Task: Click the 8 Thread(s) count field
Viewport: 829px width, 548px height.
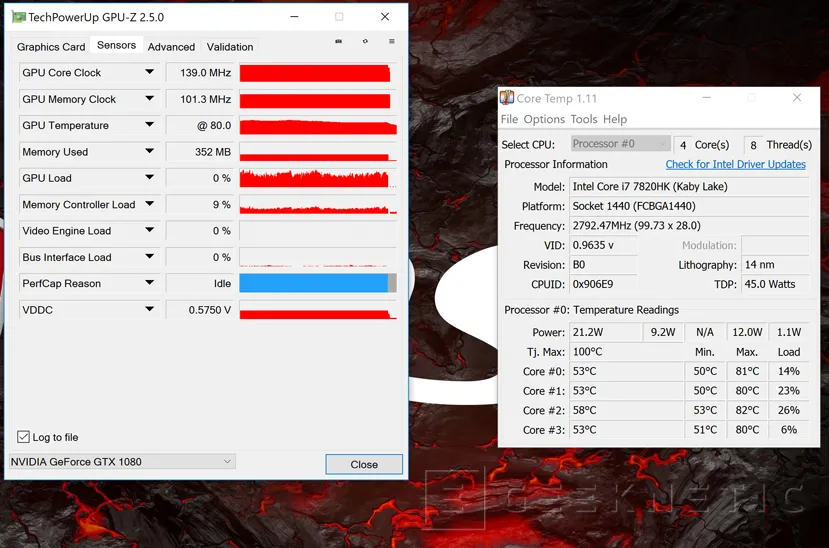Action: point(753,145)
